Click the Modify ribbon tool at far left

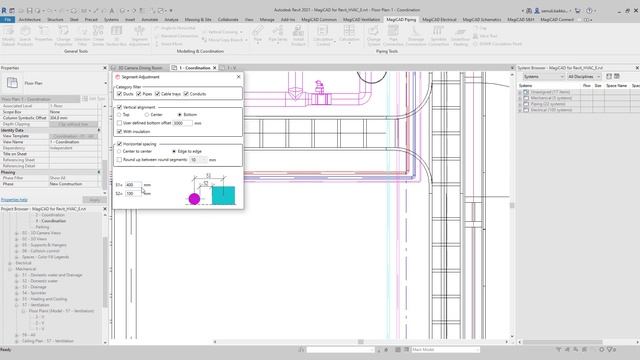tap(8, 36)
